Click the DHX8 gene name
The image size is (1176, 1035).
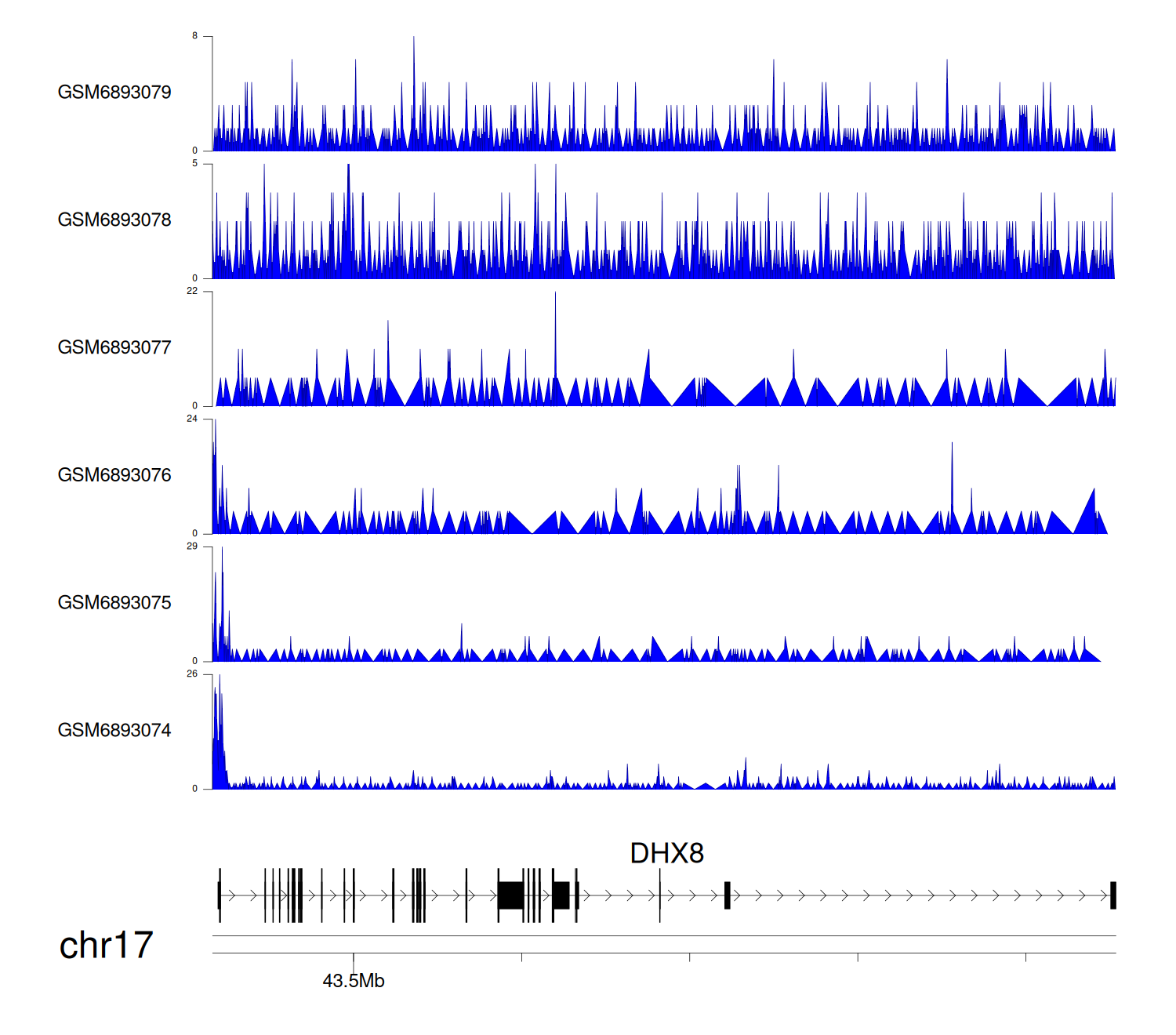coord(666,853)
